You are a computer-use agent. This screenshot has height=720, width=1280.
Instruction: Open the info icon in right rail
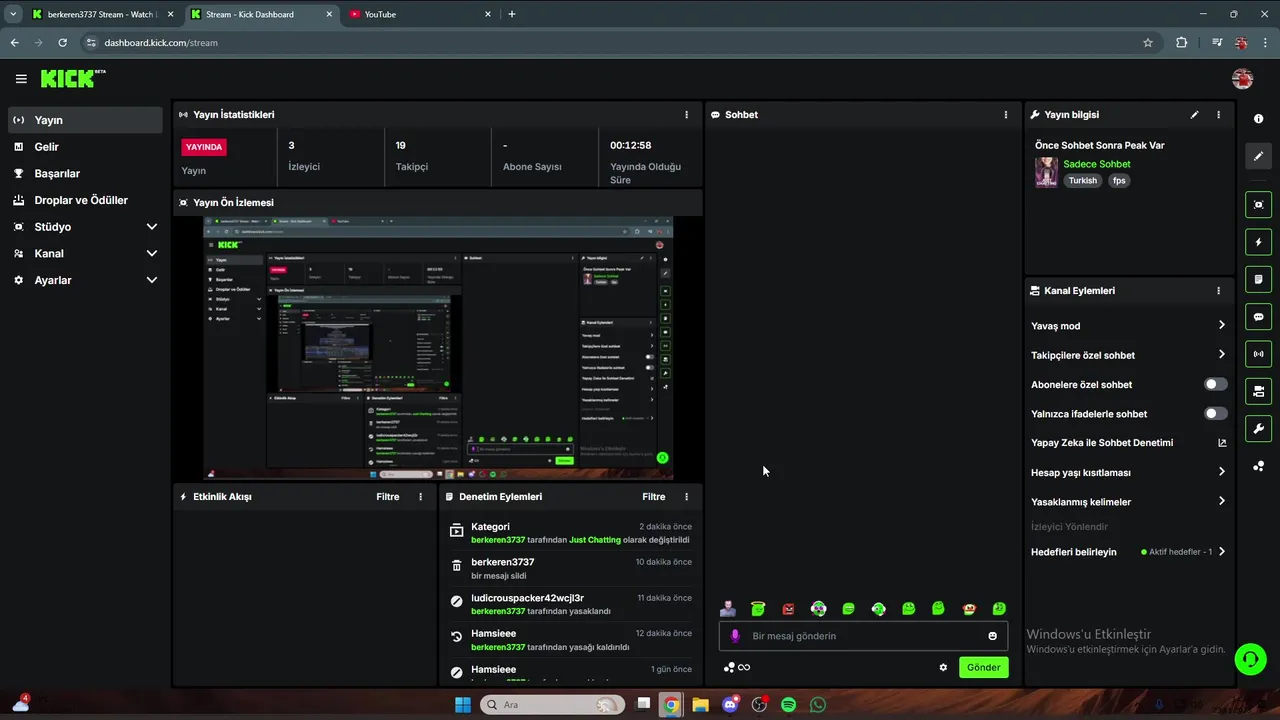tap(1258, 119)
